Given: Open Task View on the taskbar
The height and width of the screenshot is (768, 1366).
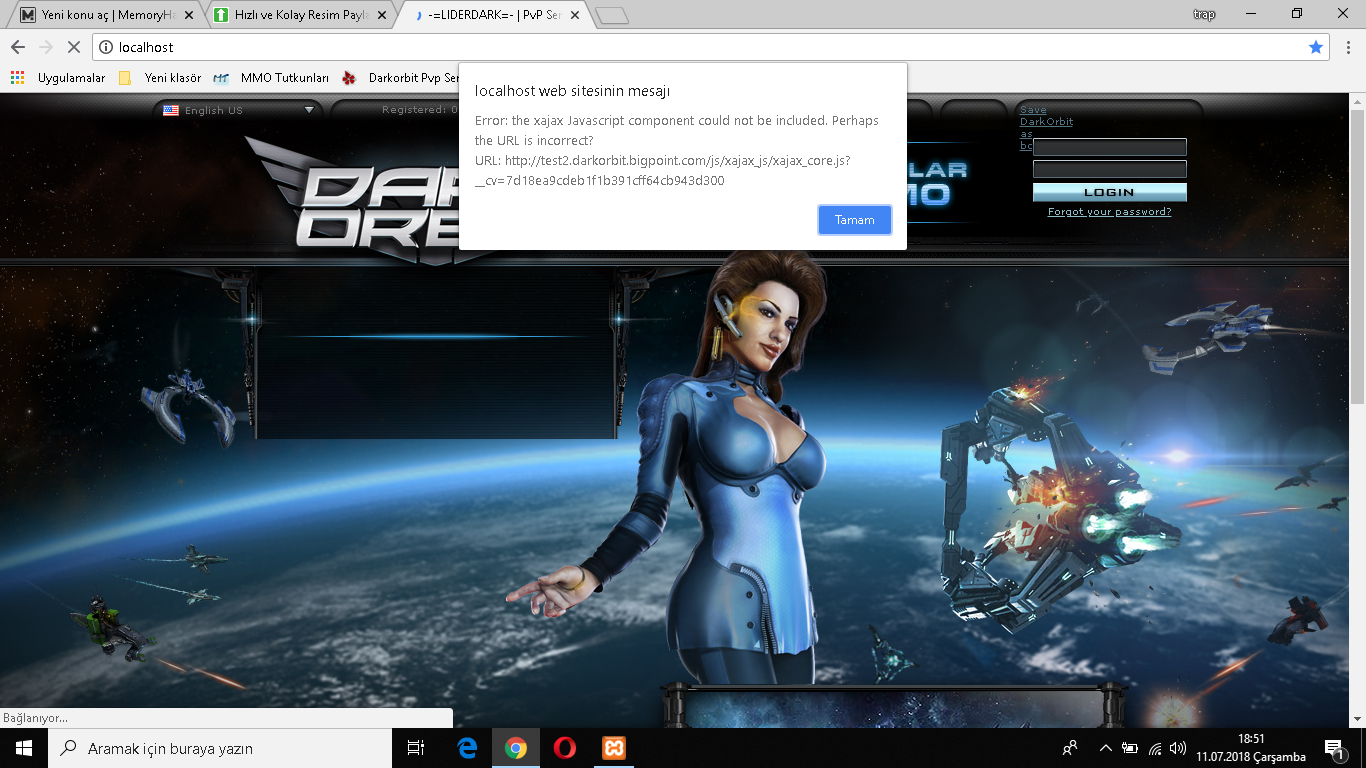Looking at the screenshot, I should 416,748.
